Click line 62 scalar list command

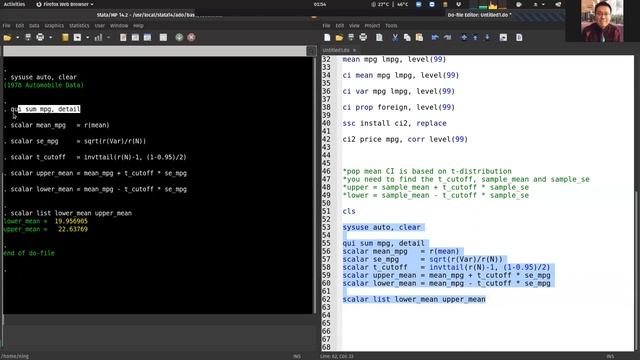(414, 300)
